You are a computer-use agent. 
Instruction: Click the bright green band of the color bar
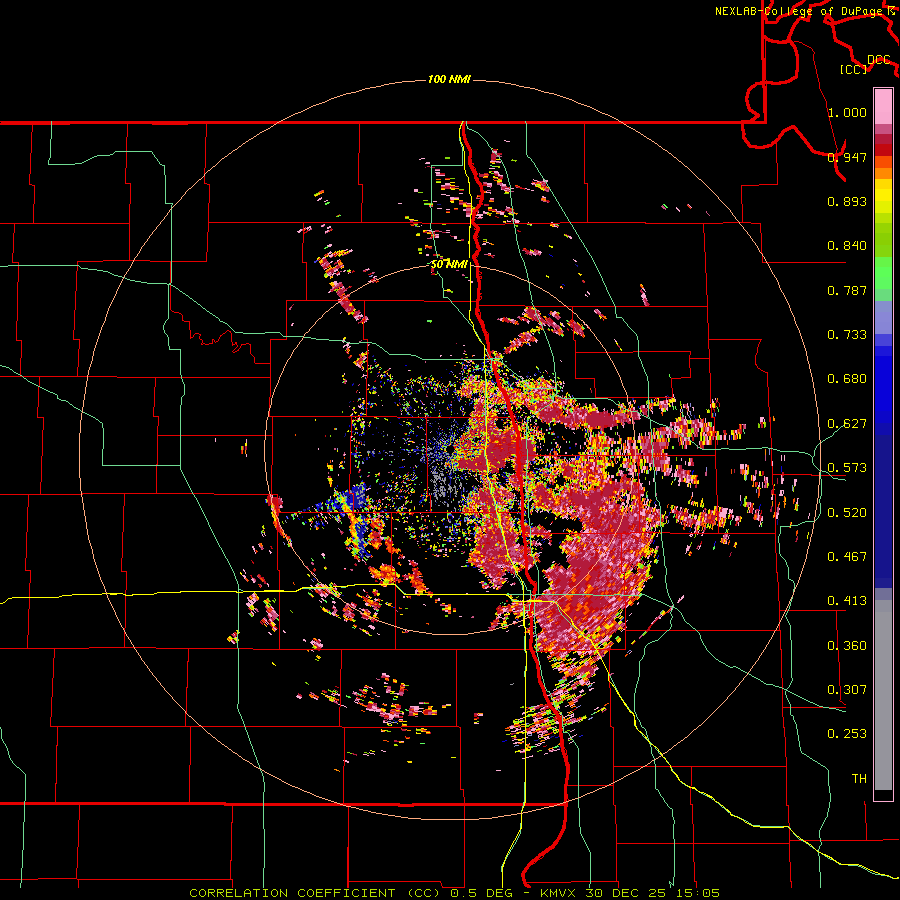(x=883, y=273)
